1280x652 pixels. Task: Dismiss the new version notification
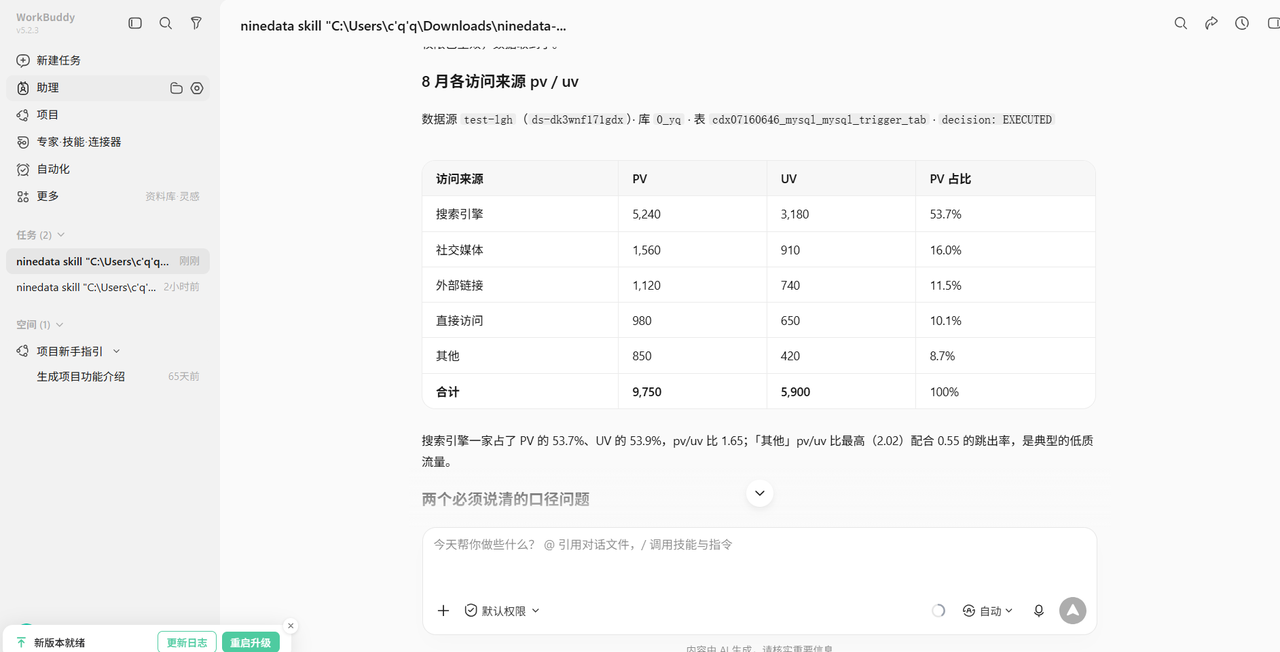291,626
